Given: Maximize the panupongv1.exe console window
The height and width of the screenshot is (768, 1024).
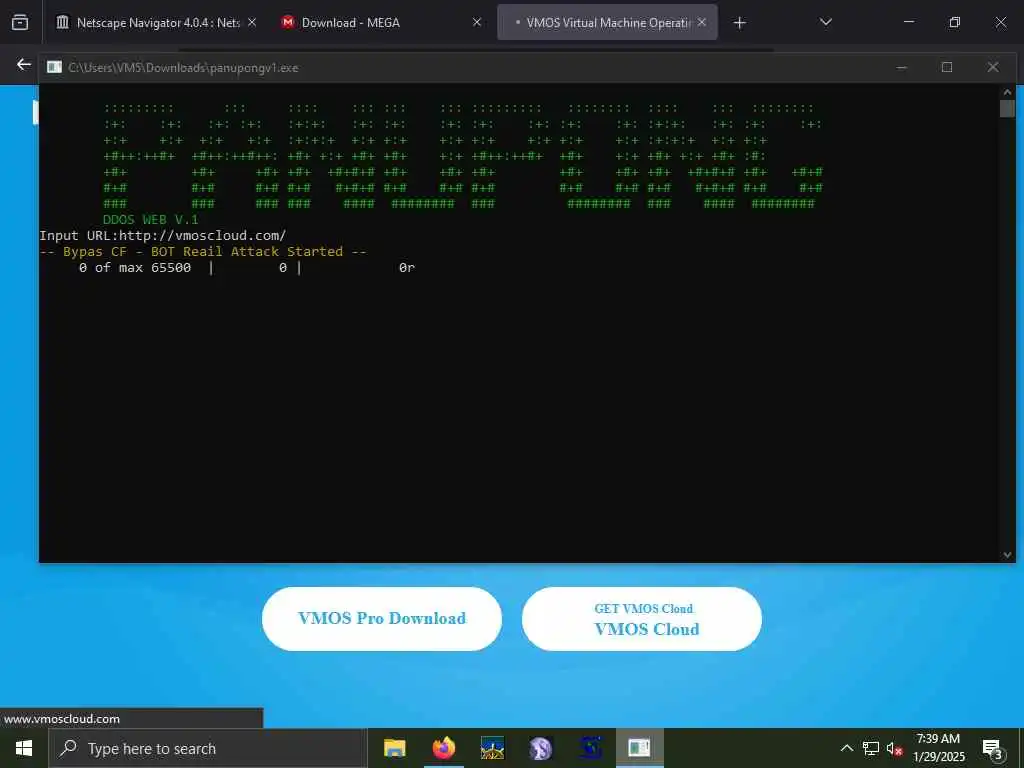Looking at the screenshot, I should point(947,67).
